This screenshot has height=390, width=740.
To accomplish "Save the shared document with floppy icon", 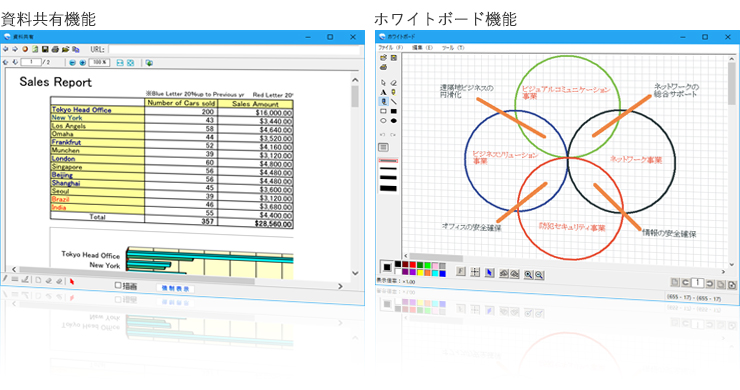I will [x=45, y=49].
